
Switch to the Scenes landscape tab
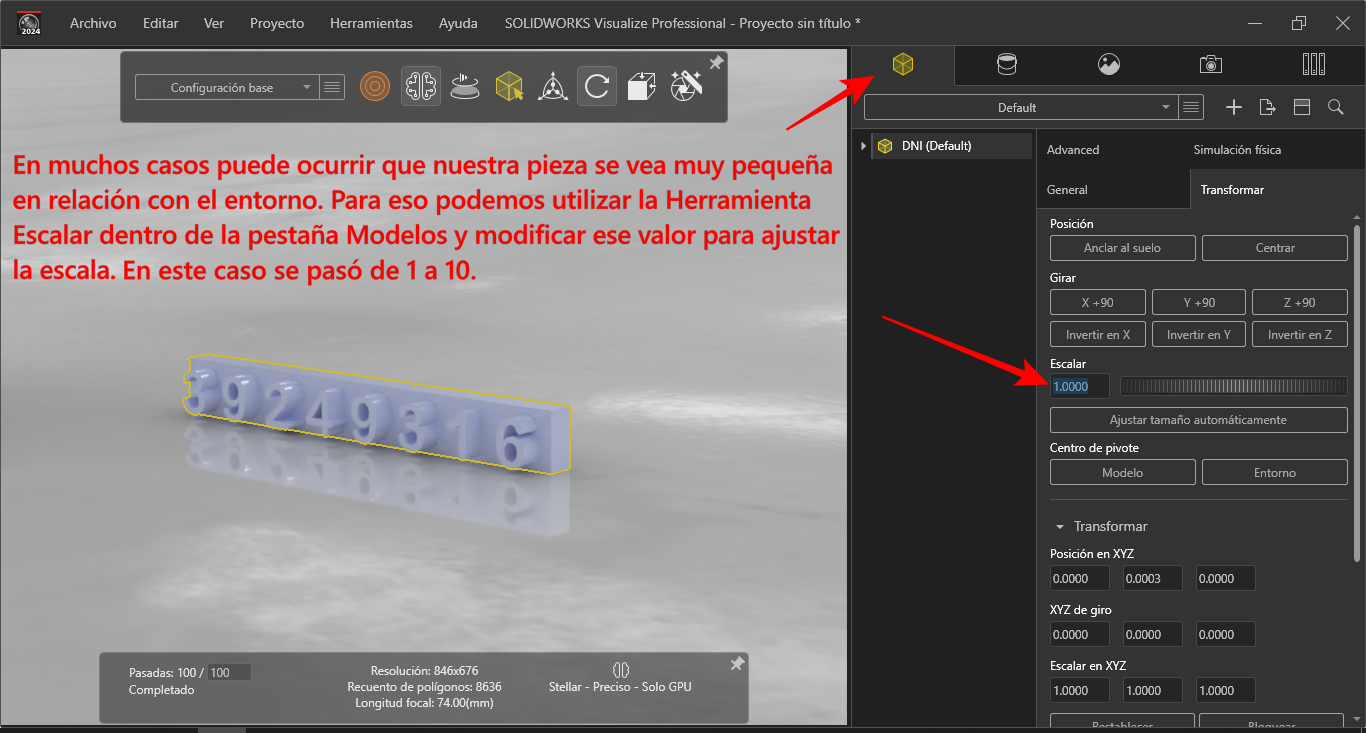[1108, 65]
